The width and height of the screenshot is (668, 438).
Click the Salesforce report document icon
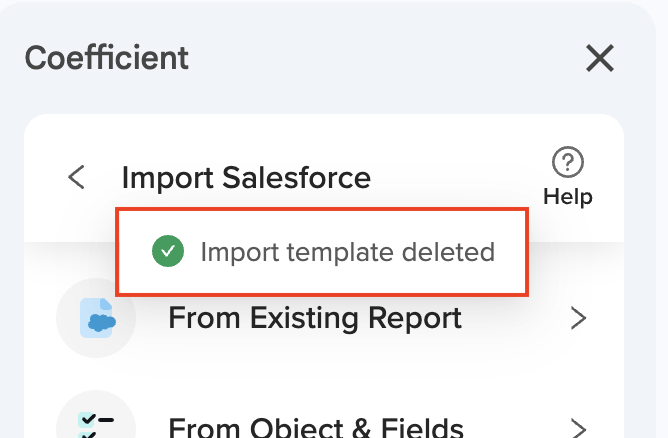click(98, 318)
